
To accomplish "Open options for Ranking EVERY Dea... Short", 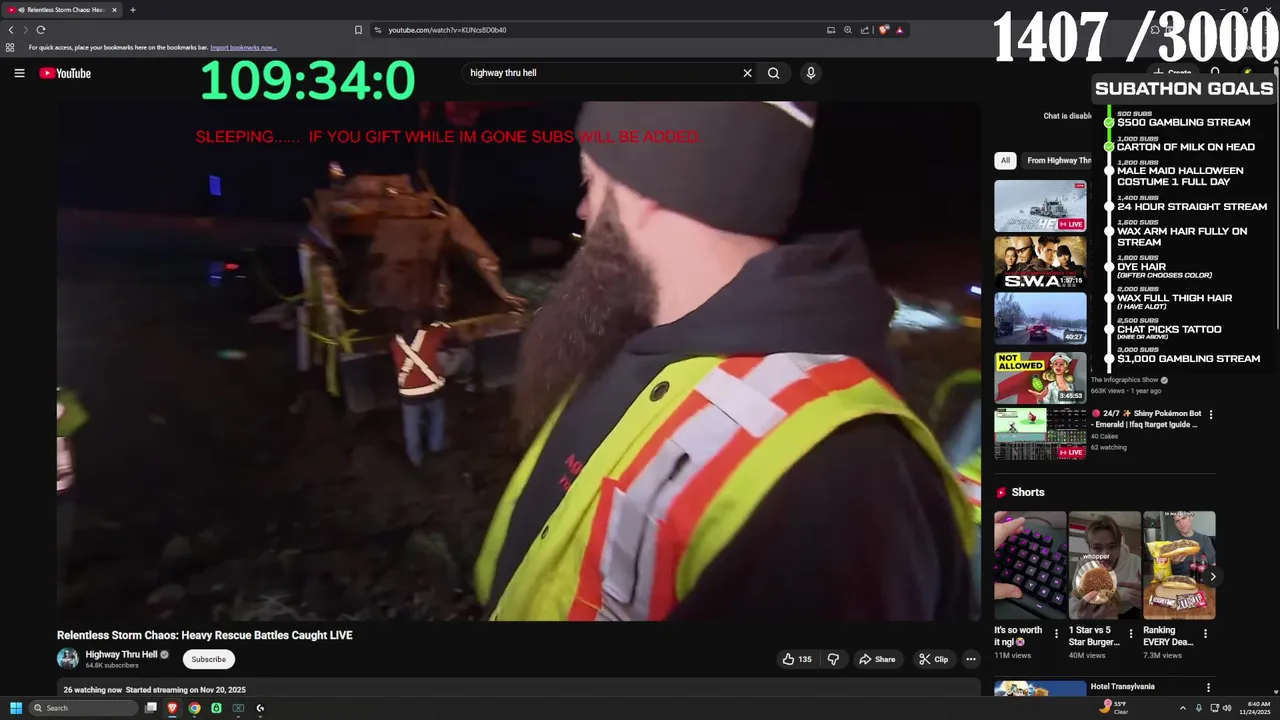I will [x=1205, y=634].
